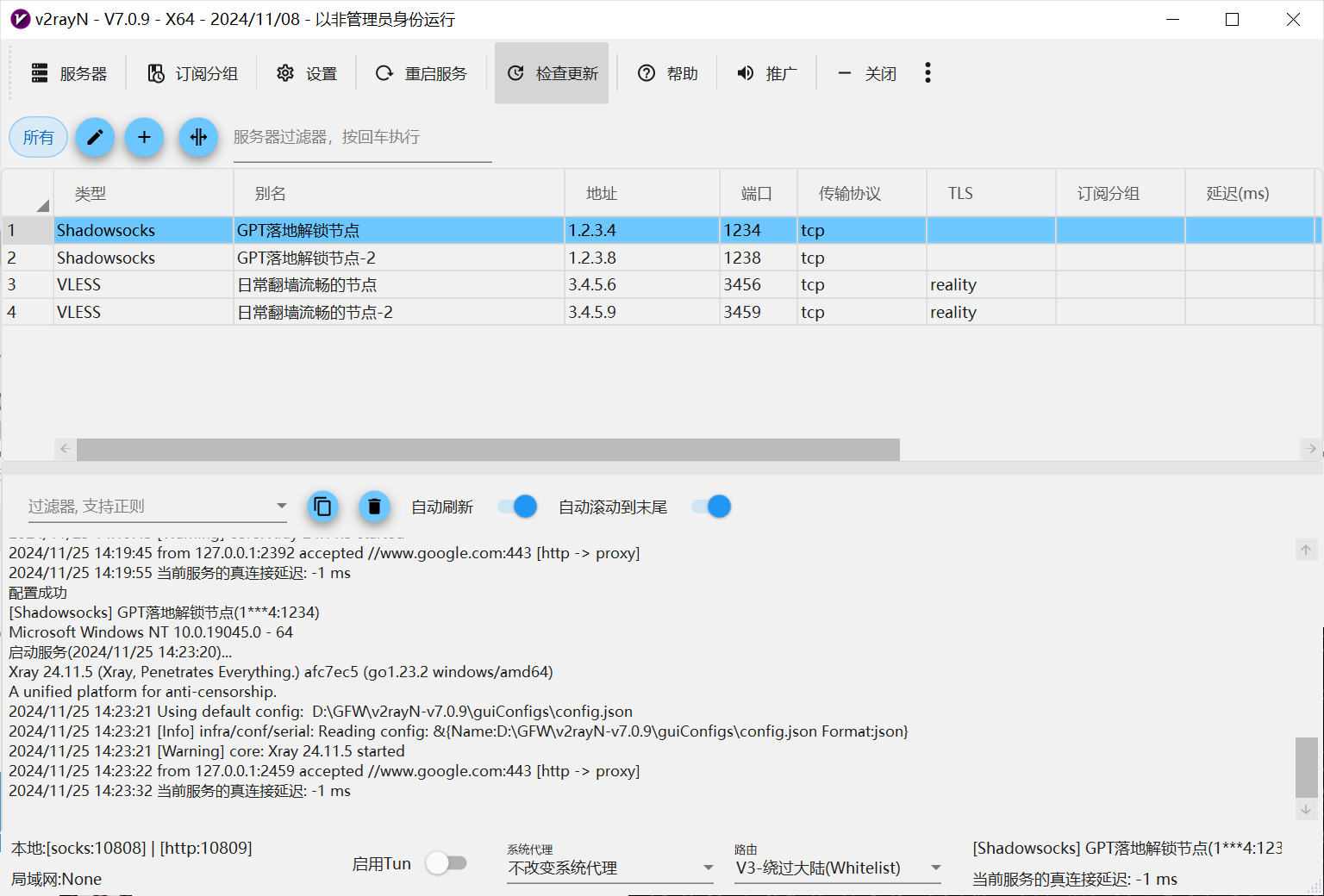Toggle the 自动滚动到末尾 auto-scroll switch
The image size is (1324, 896).
[712, 507]
